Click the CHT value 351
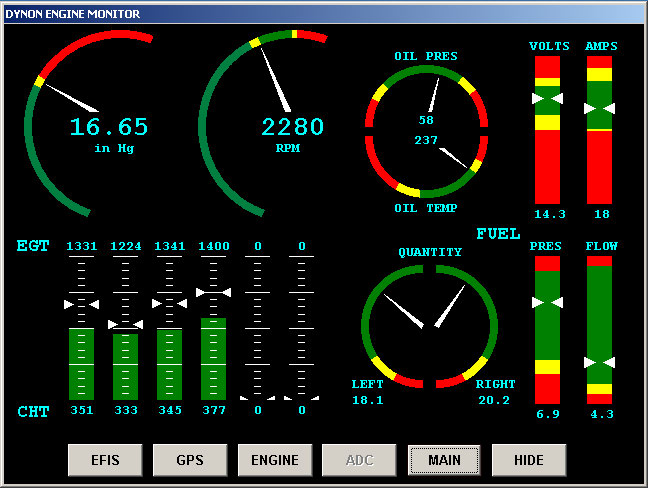This screenshot has height=488, width=648. tap(82, 410)
